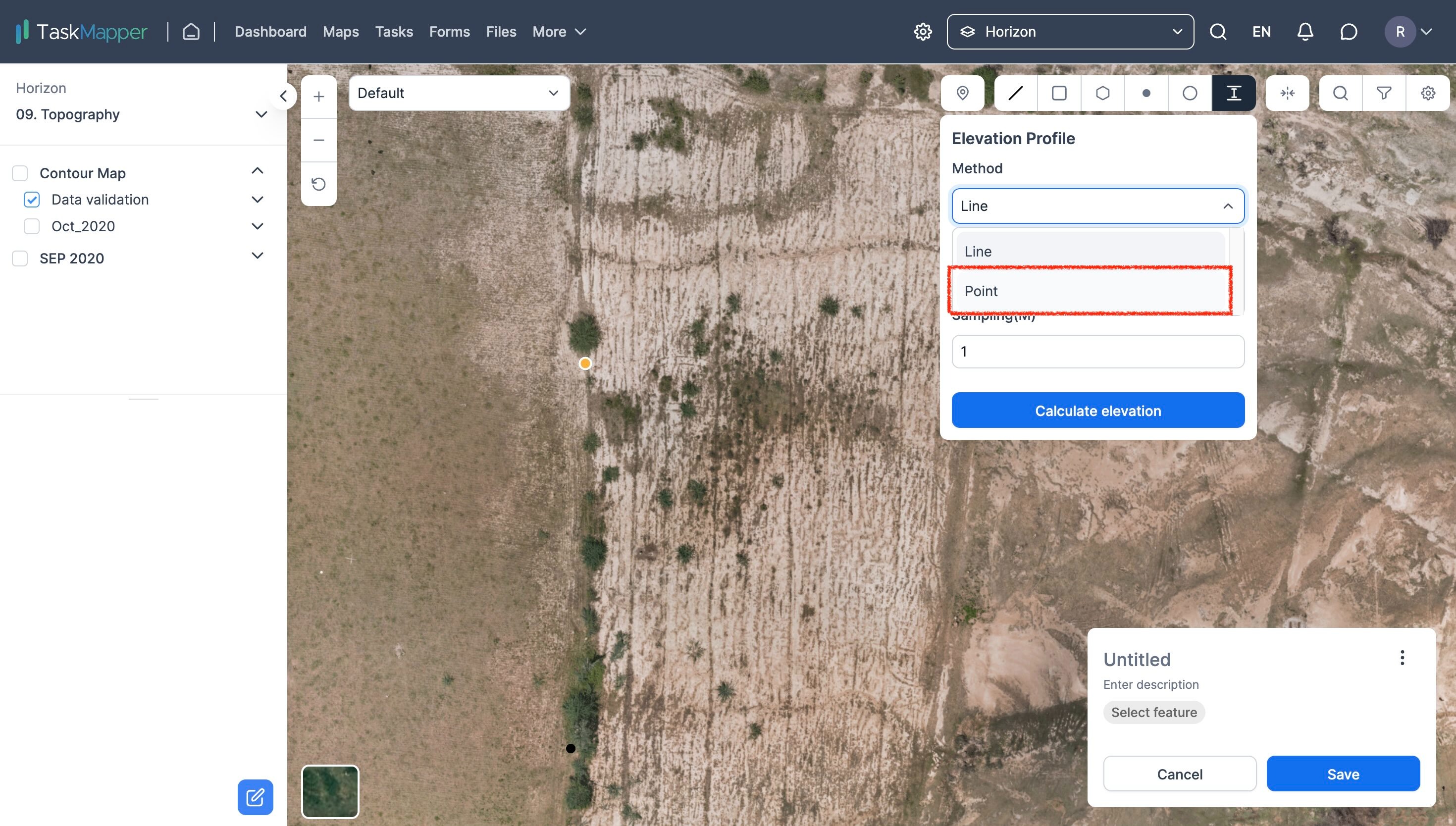1456x826 pixels.
Task: Open Dashboard page
Action: 270,32
